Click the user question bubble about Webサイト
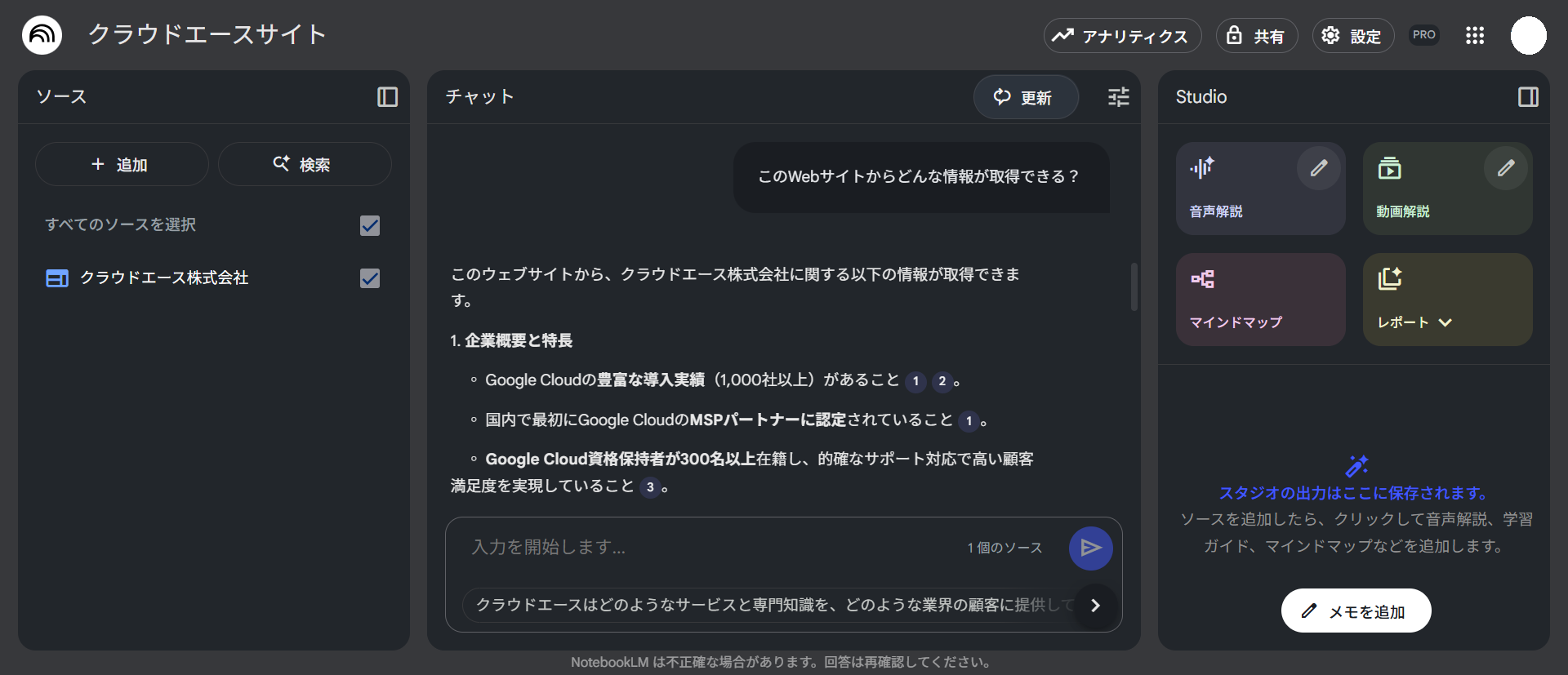 coord(920,177)
